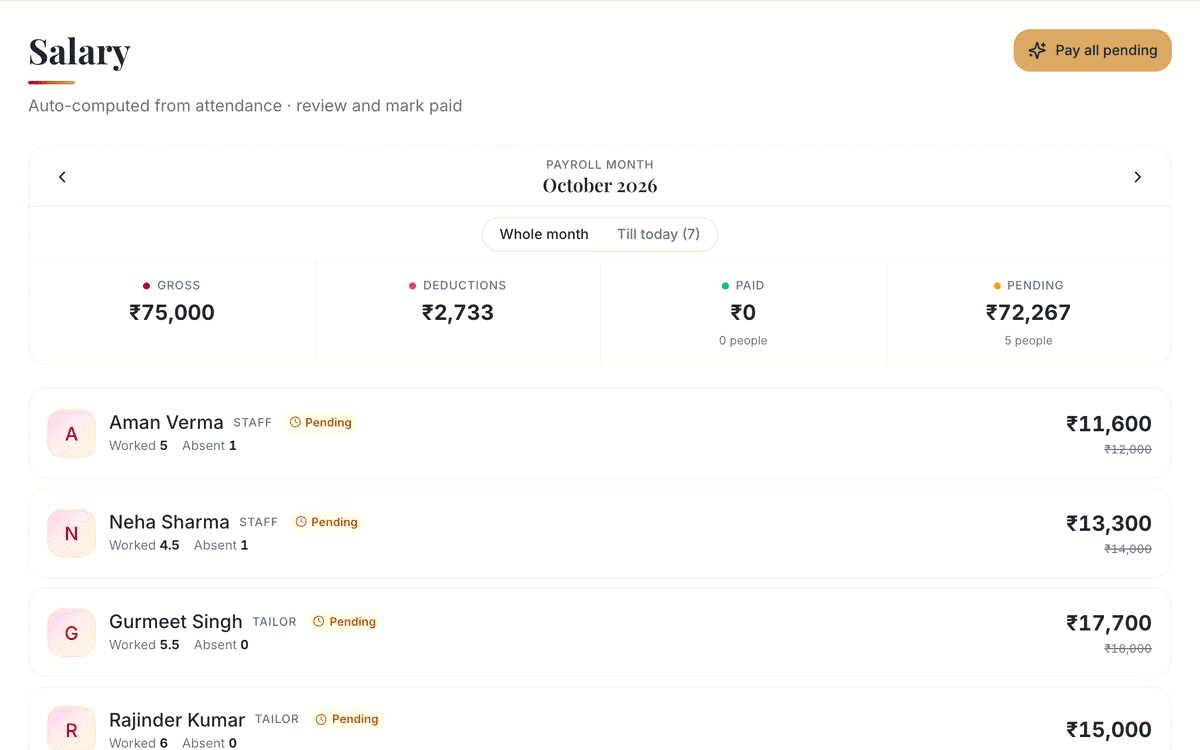Click Rajinder Kumar's avatar letter R
Screen dimensions: 1200x750
tap(71, 731)
